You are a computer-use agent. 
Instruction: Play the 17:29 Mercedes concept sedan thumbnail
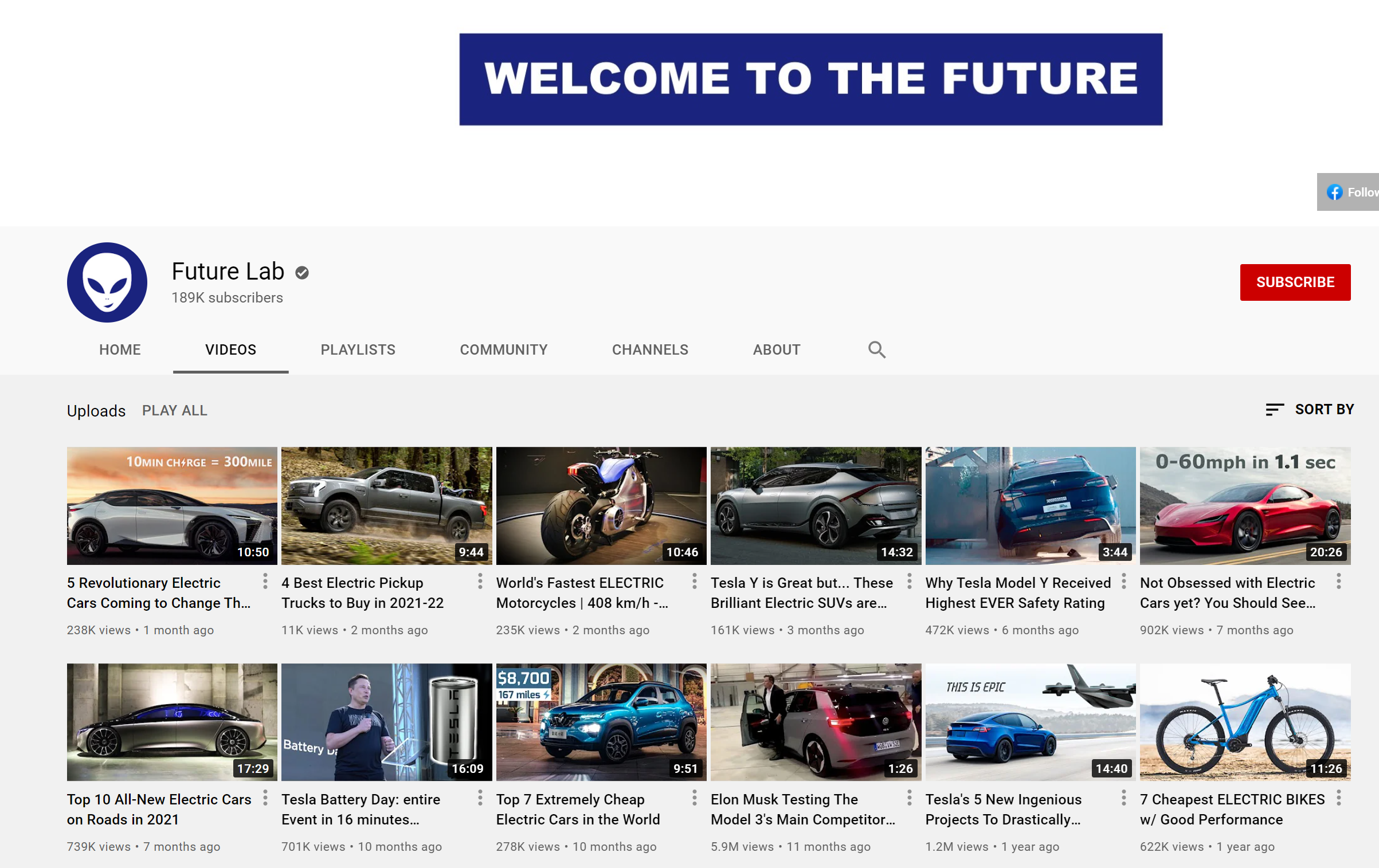coord(172,722)
